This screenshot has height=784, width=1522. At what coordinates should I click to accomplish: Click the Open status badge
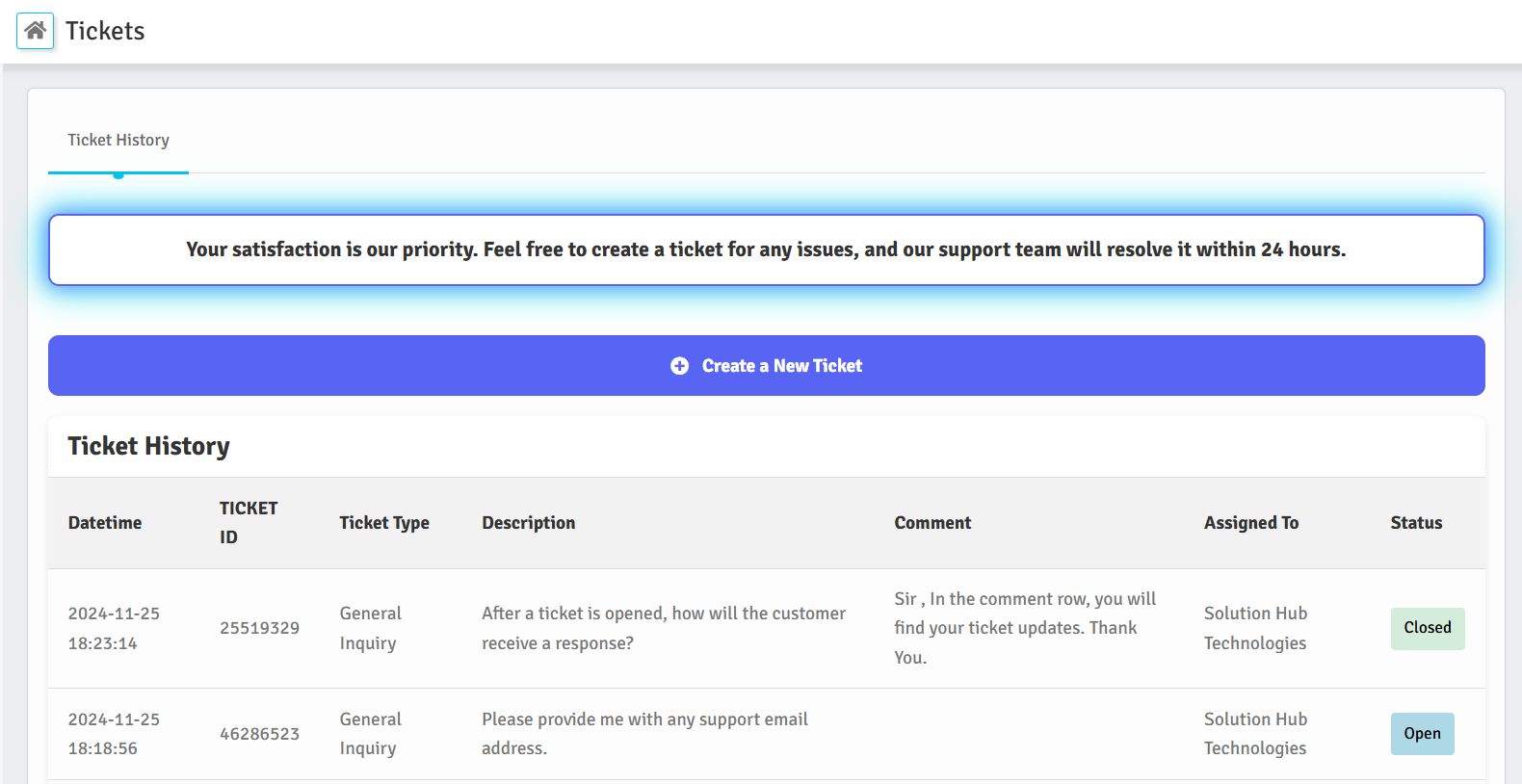pyautogui.click(x=1422, y=734)
